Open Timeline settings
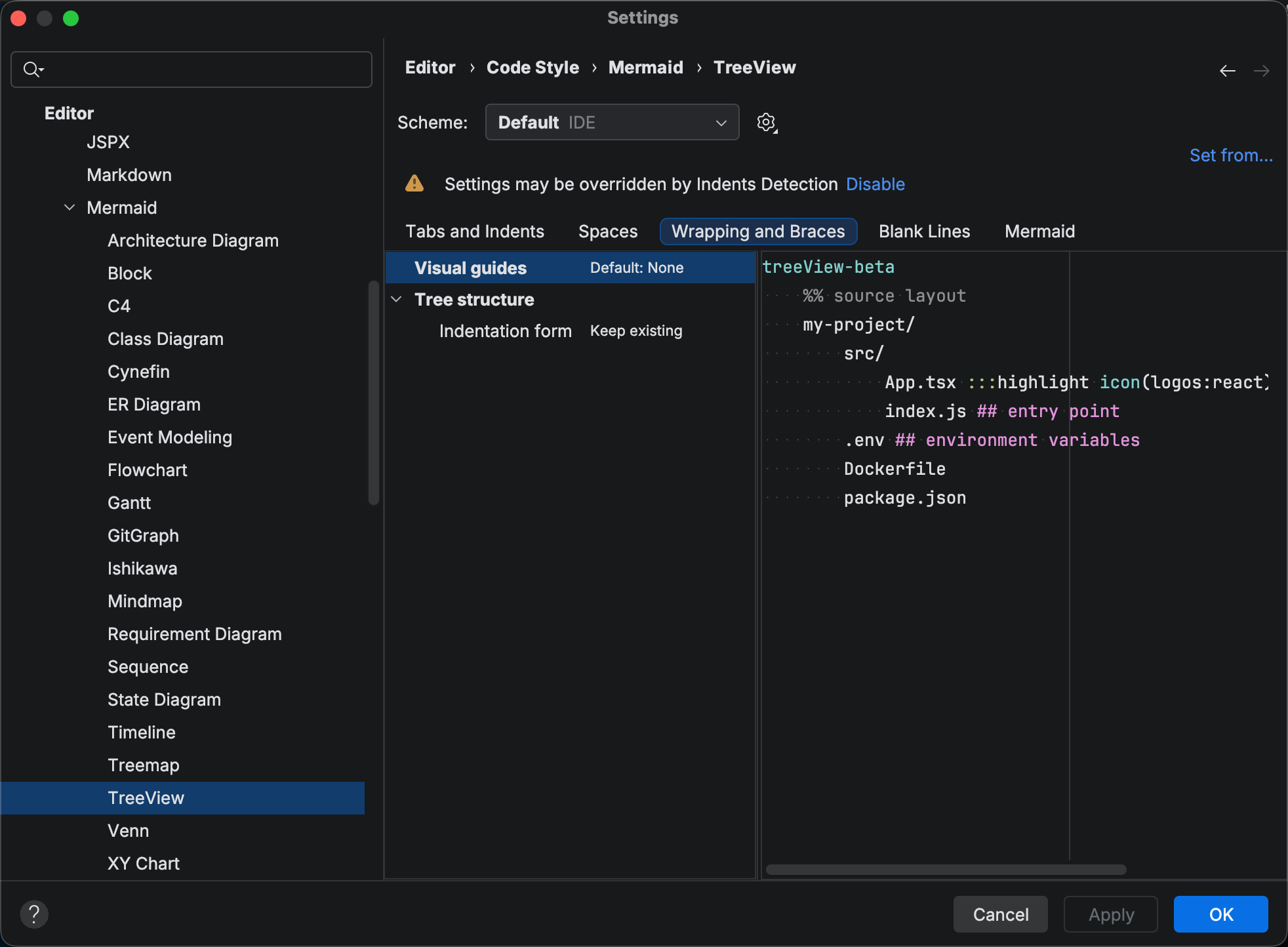 click(x=142, y=732)
